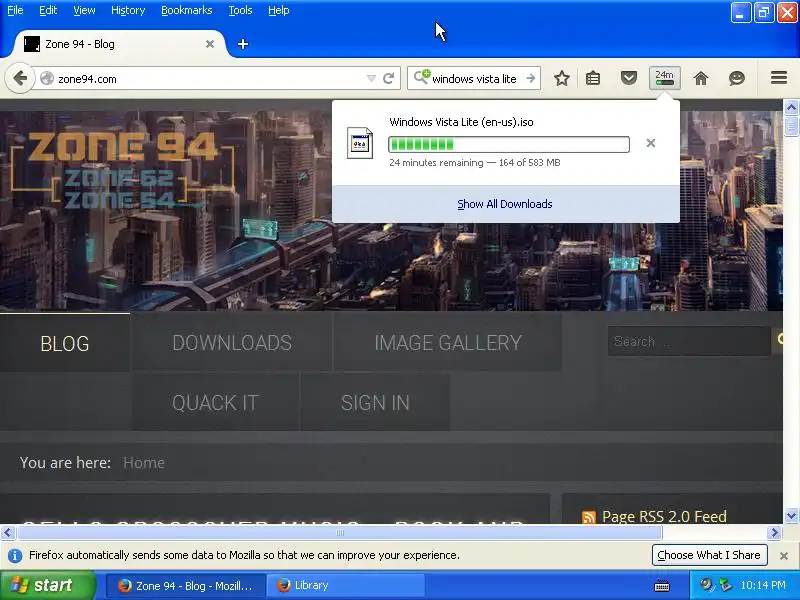The width and height of the screenshot is (800, 600).
Task: Cancel the Windows Vista Lite download
Action: click(651, 143)
